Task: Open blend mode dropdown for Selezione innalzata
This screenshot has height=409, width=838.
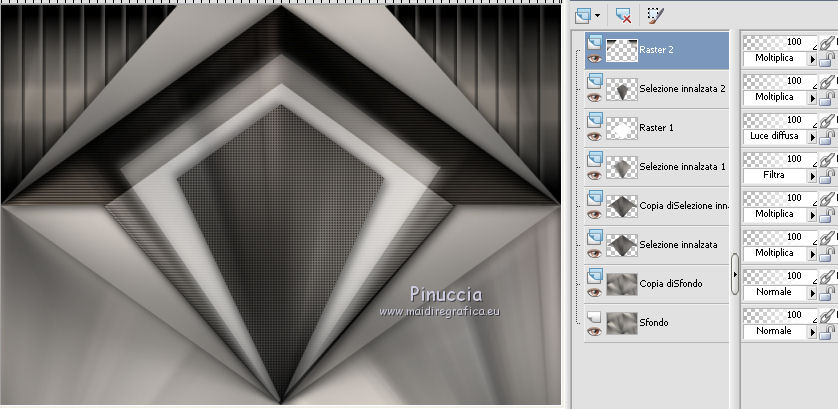Action: pos(813,254)
